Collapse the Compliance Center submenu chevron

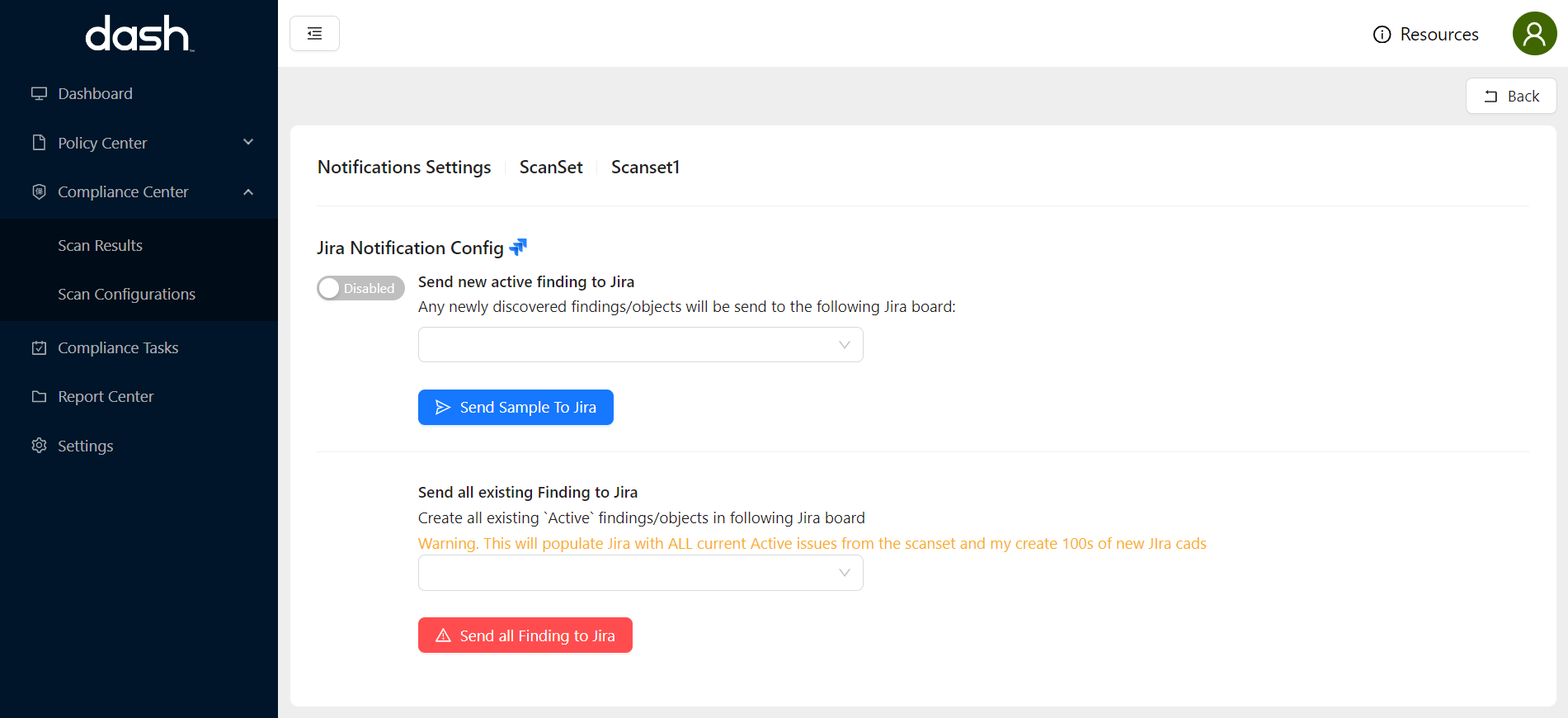point(248,191)
